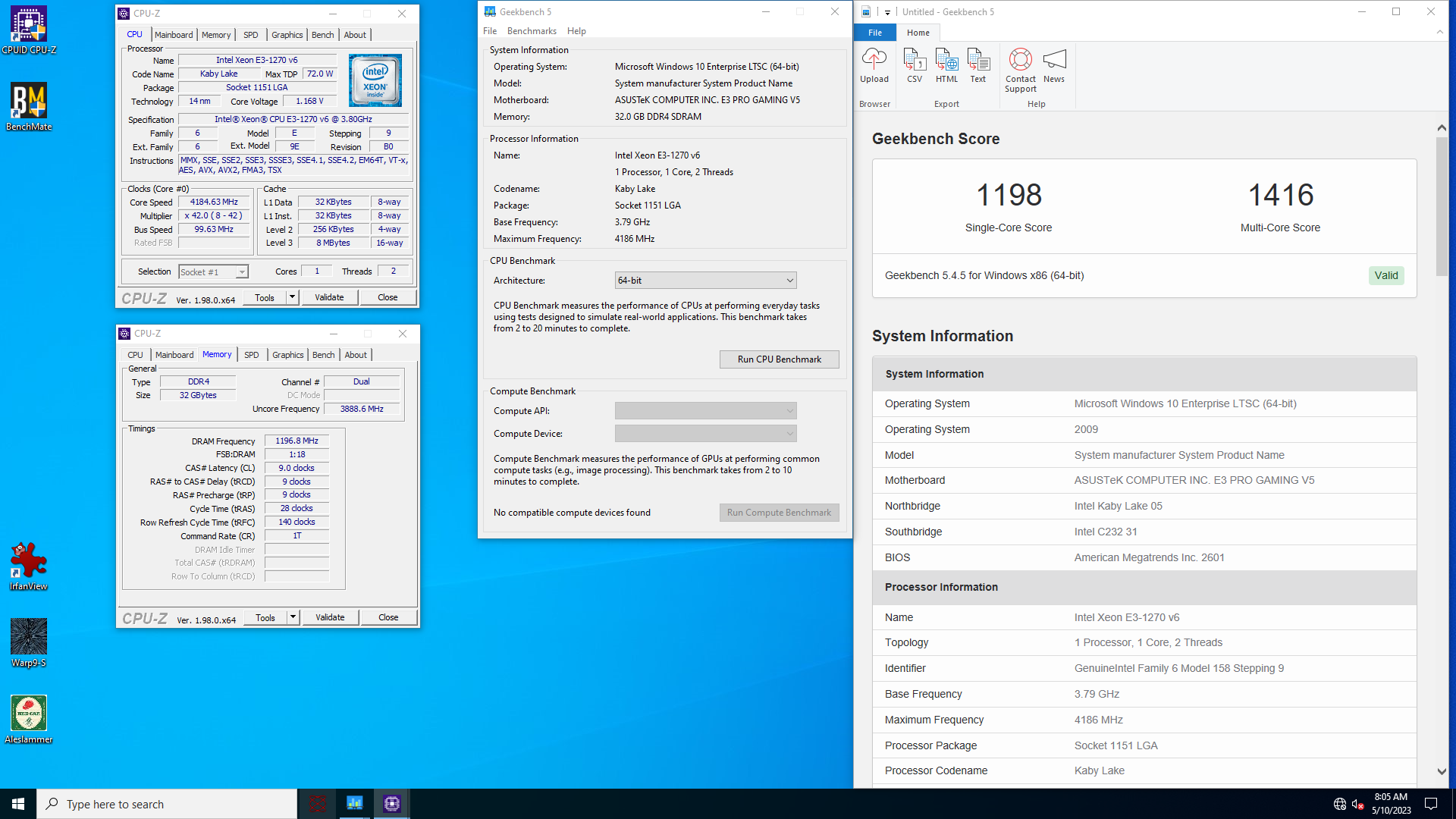Image resolution: width=1456 pixels, height=819 pixels.
Task: Click Close in the memory CPU-Z window
Action: [388, 617]
